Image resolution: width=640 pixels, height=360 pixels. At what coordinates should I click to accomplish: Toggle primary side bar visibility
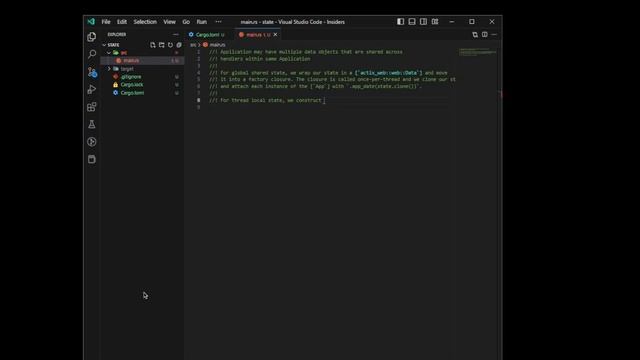[400, 22]
